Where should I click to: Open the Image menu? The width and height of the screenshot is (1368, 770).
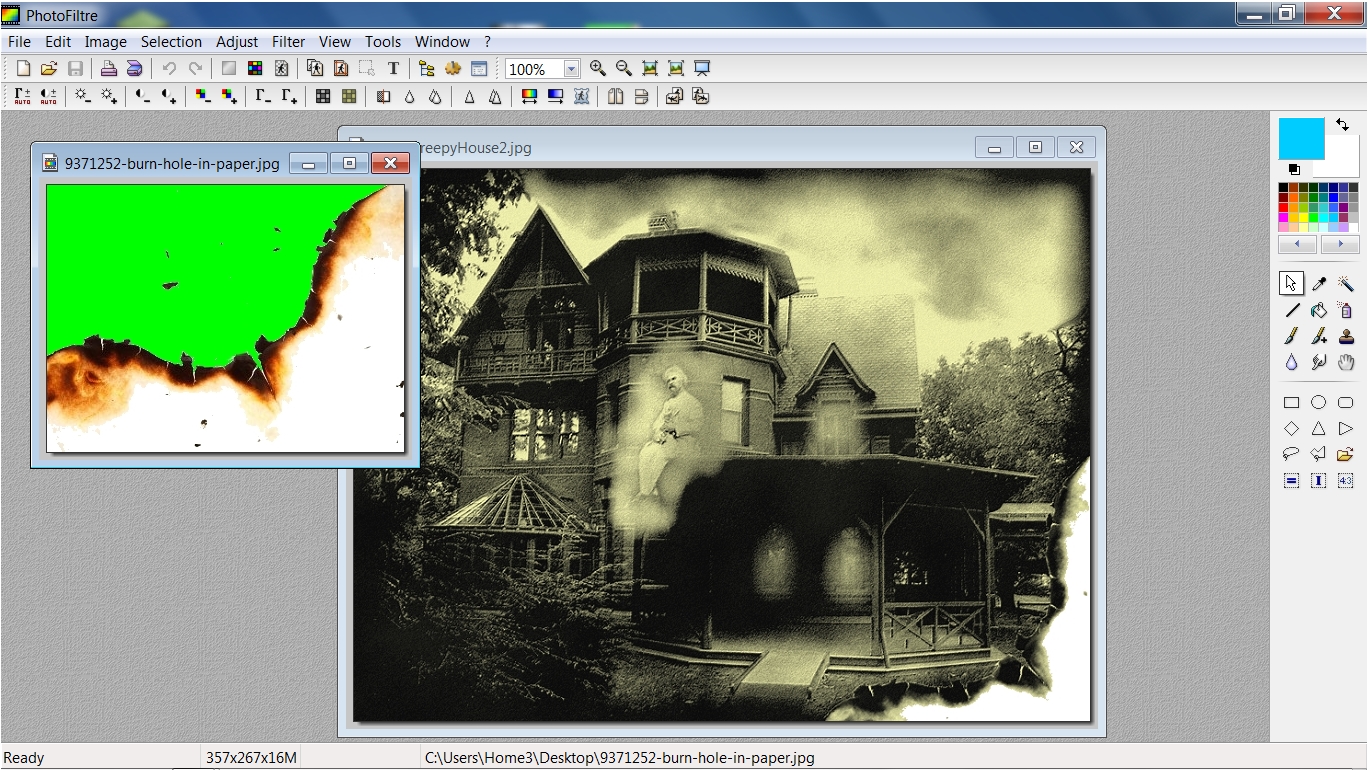[105, 42]
